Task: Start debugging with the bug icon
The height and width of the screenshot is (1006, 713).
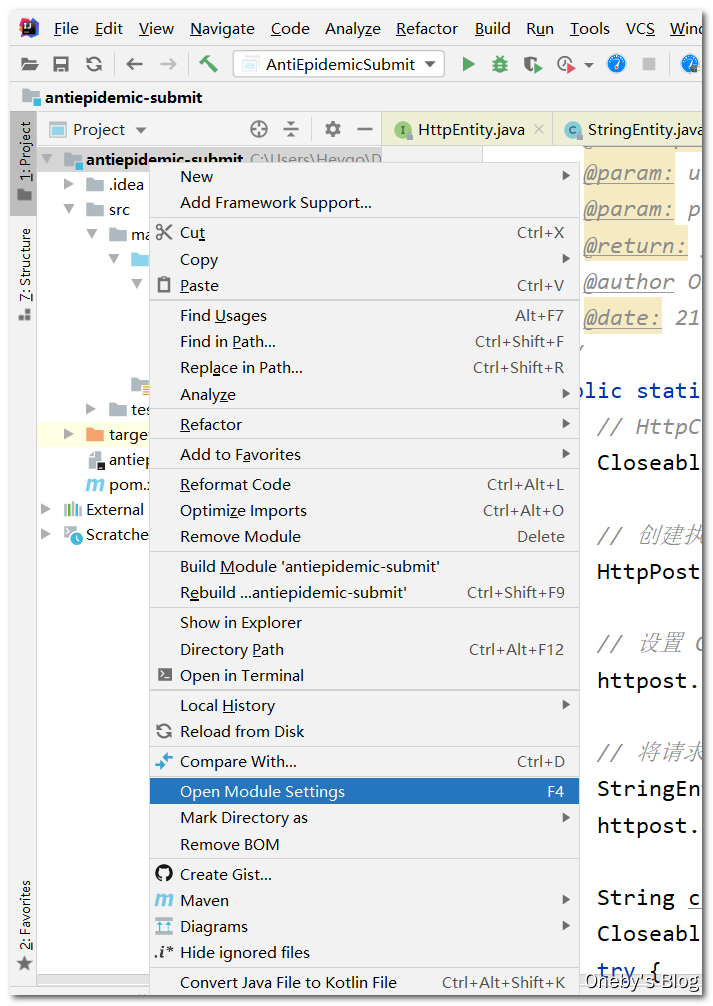Action: point(498,63)
